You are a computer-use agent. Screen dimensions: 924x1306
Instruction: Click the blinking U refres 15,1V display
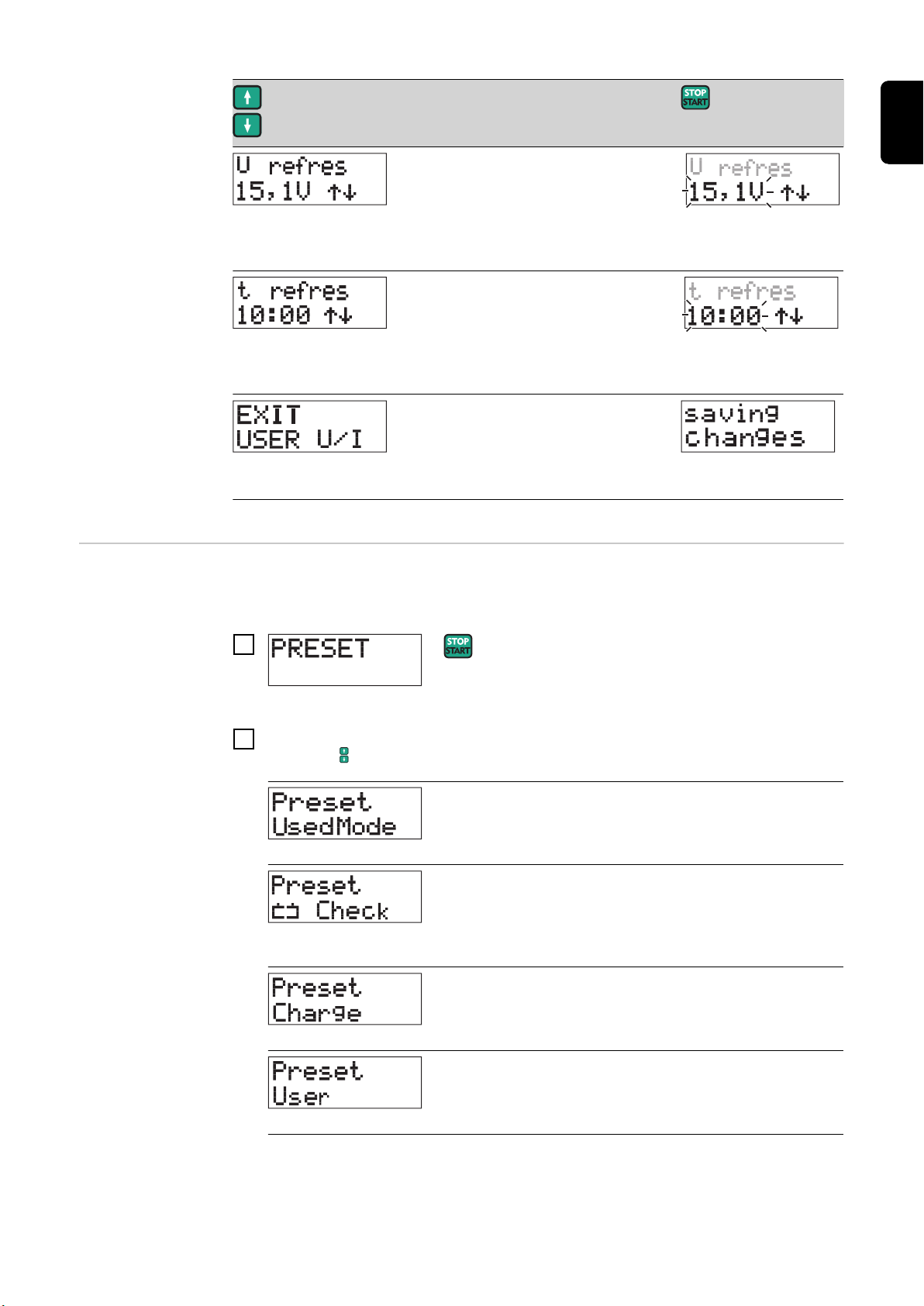[762, 179]
